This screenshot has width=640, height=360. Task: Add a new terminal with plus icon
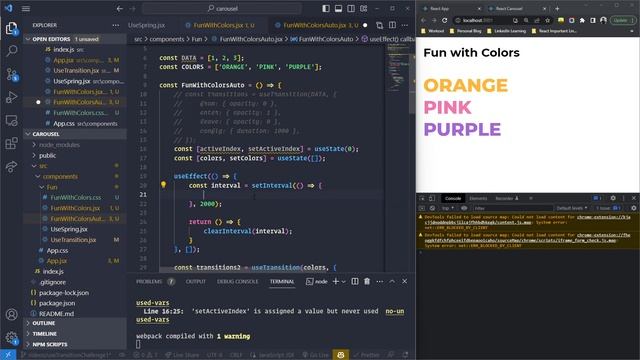(336, 281)
